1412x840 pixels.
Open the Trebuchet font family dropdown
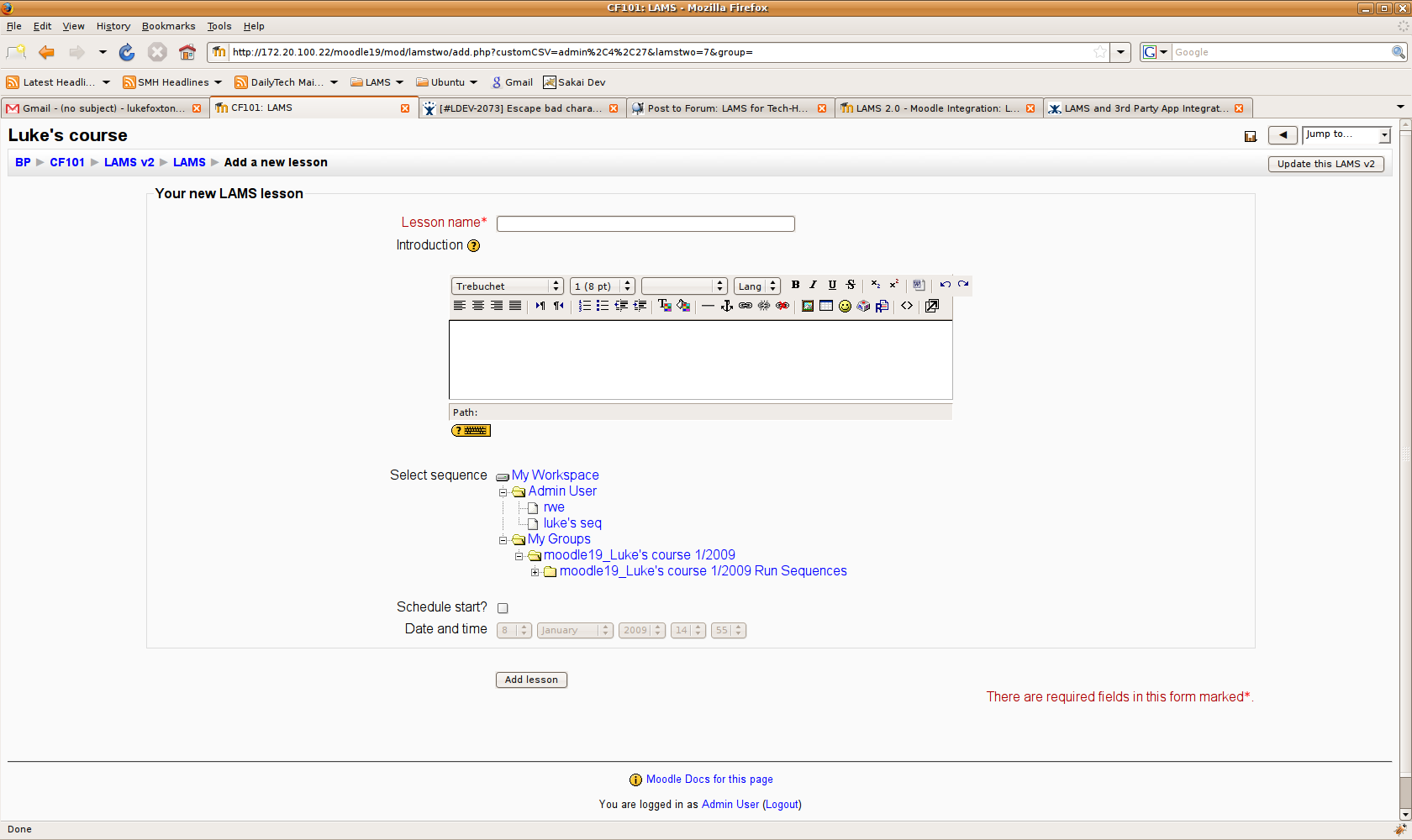[x=507, y=286]
